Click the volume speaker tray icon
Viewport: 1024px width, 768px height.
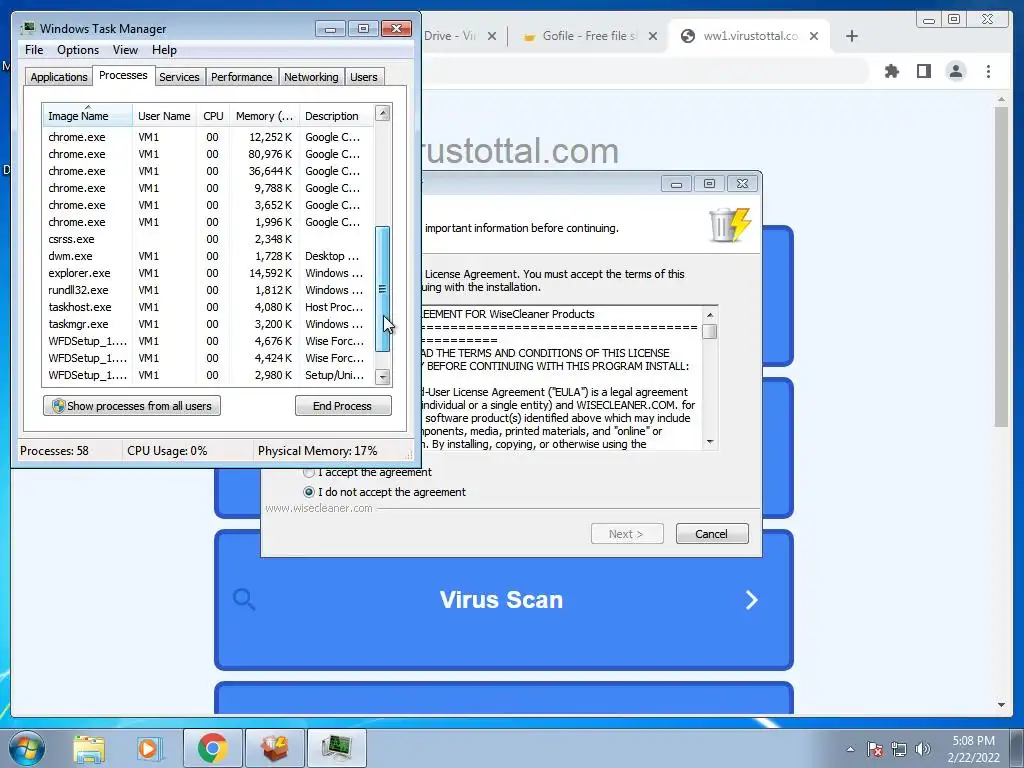pos(922,749)
